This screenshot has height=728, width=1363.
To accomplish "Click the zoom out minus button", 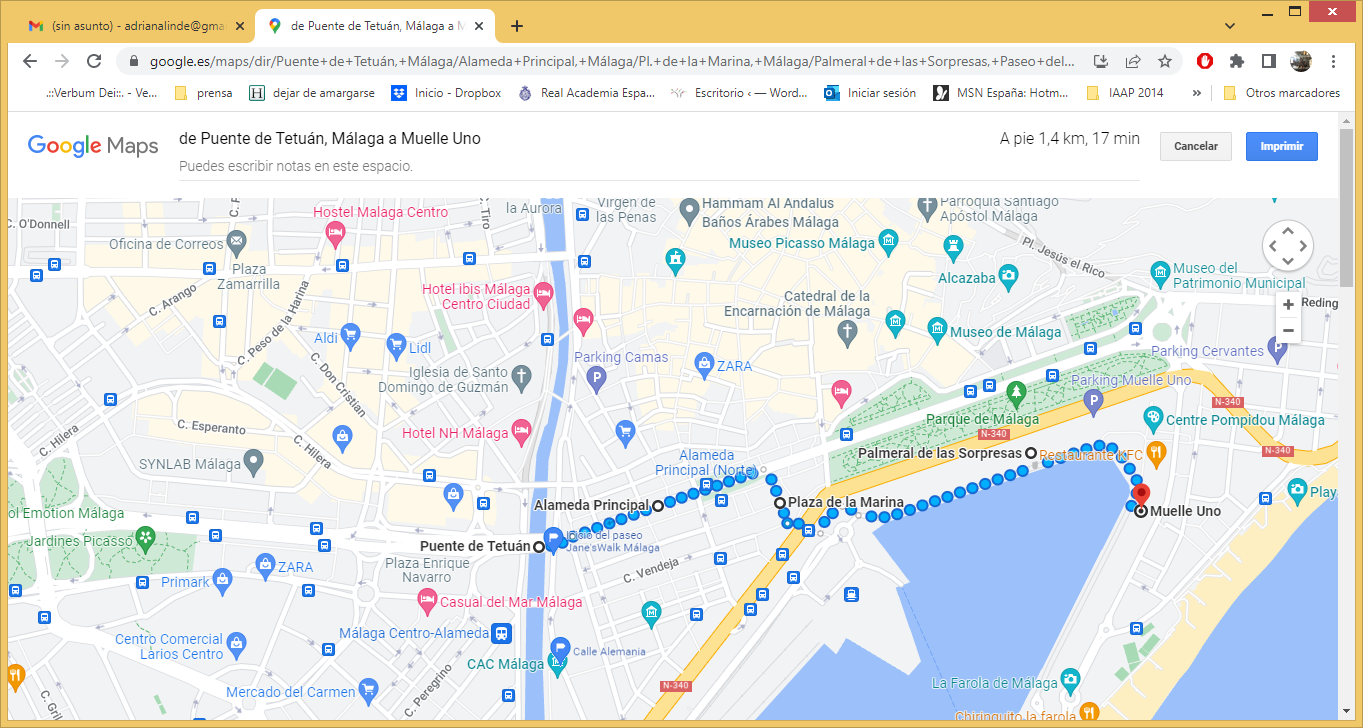I will 1288,331.
